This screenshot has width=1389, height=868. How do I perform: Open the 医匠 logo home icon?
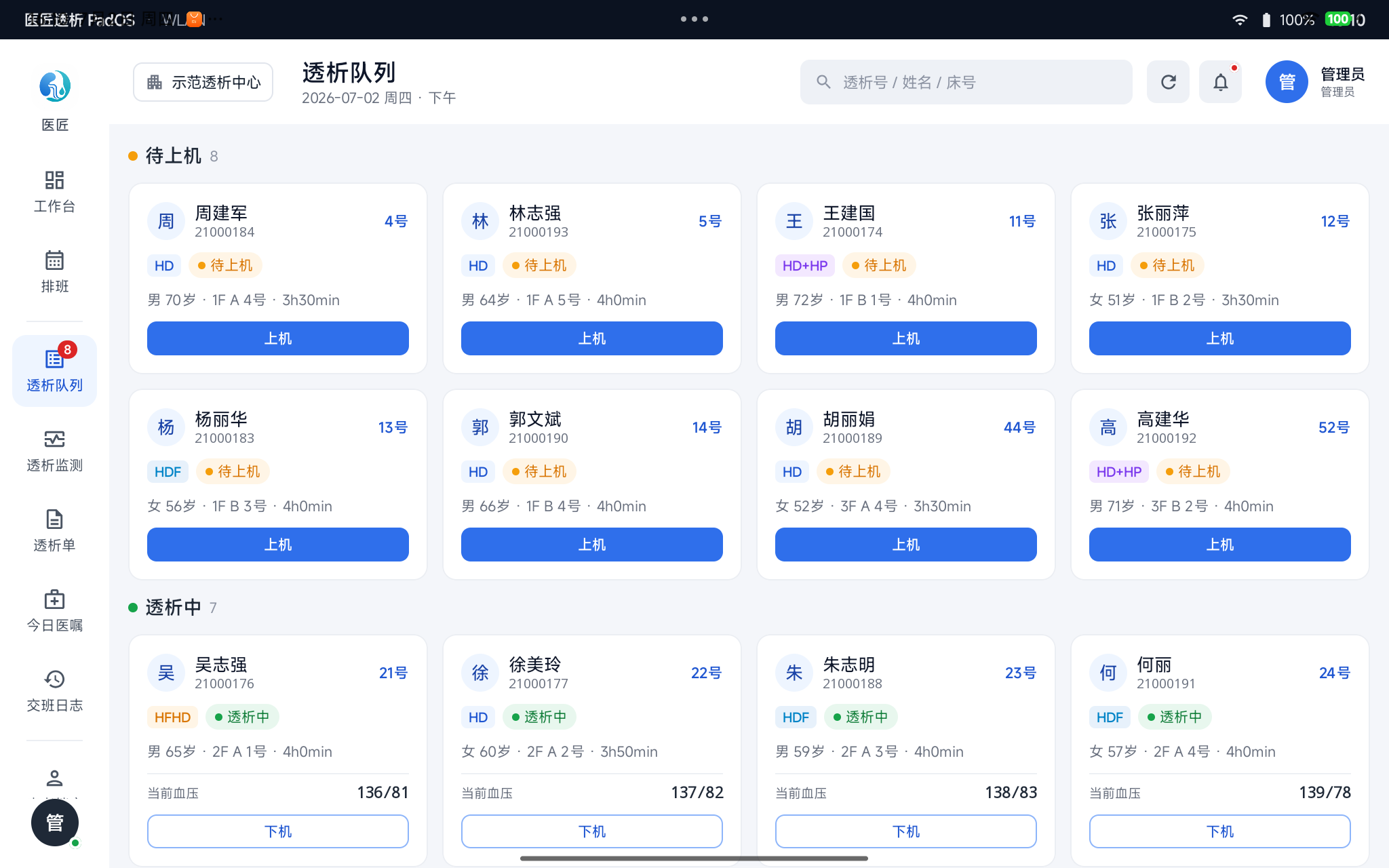click(54, 86)
